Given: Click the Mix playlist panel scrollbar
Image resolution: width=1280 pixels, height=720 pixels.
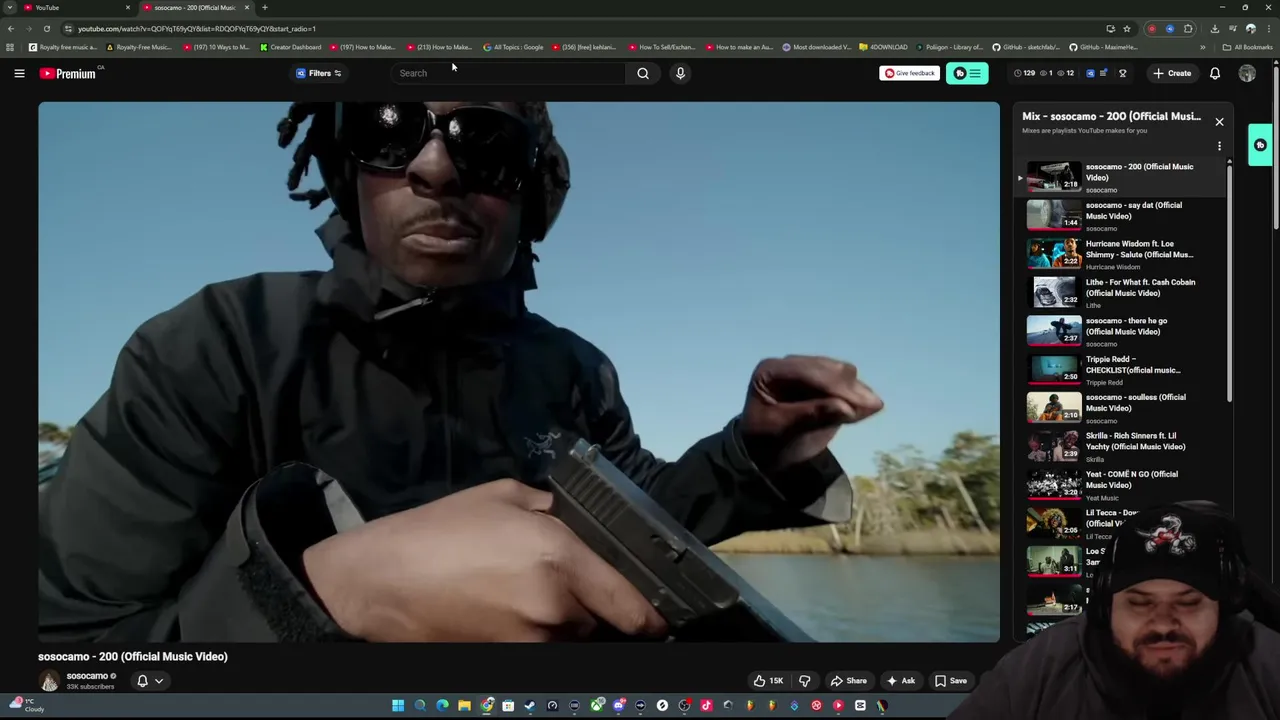Looking at the screenshot, I should pos(1229,285).
